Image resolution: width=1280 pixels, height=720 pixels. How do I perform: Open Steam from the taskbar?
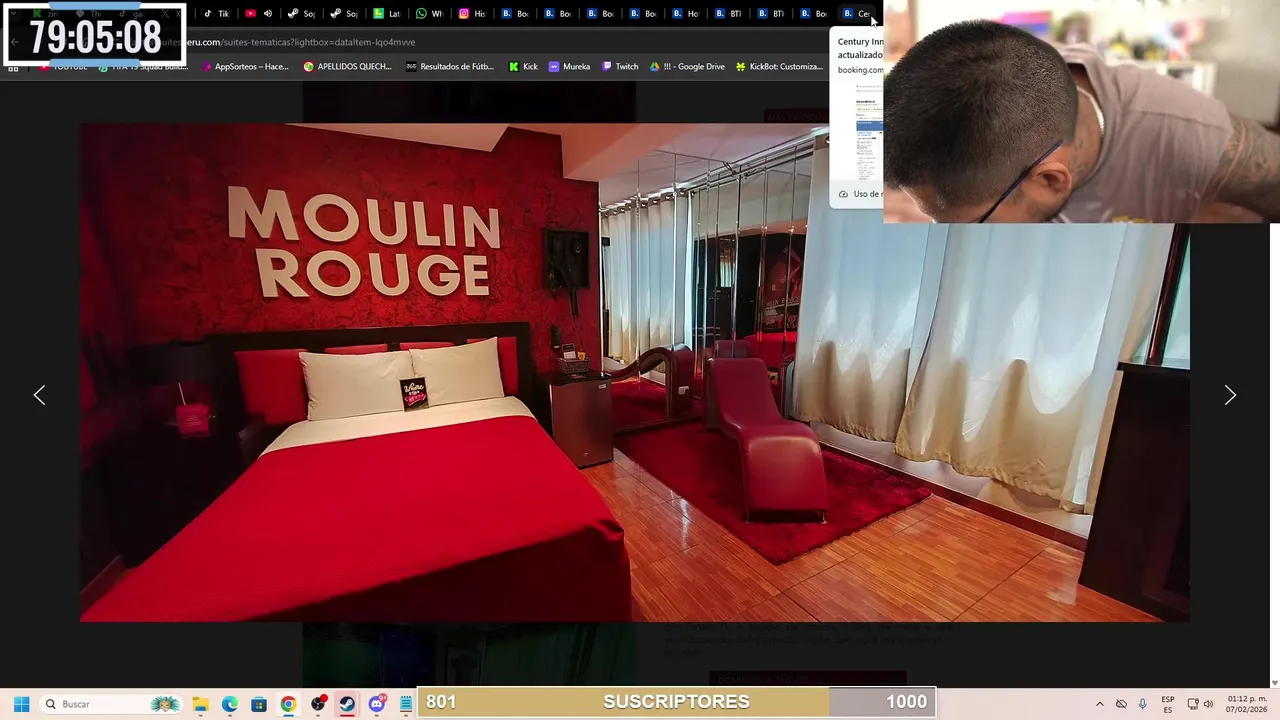point(347,704)
